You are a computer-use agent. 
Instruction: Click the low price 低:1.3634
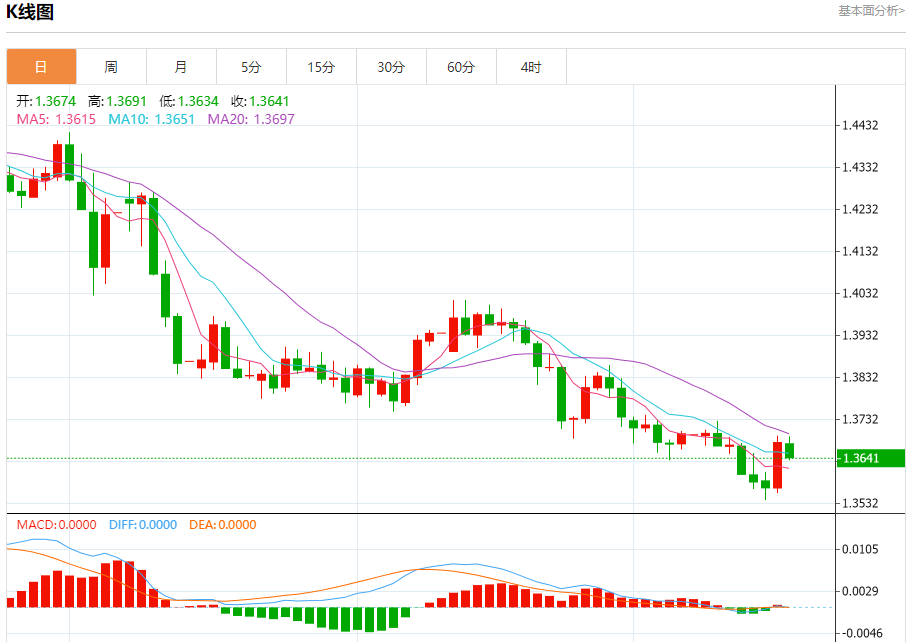(x=189, y=101)
